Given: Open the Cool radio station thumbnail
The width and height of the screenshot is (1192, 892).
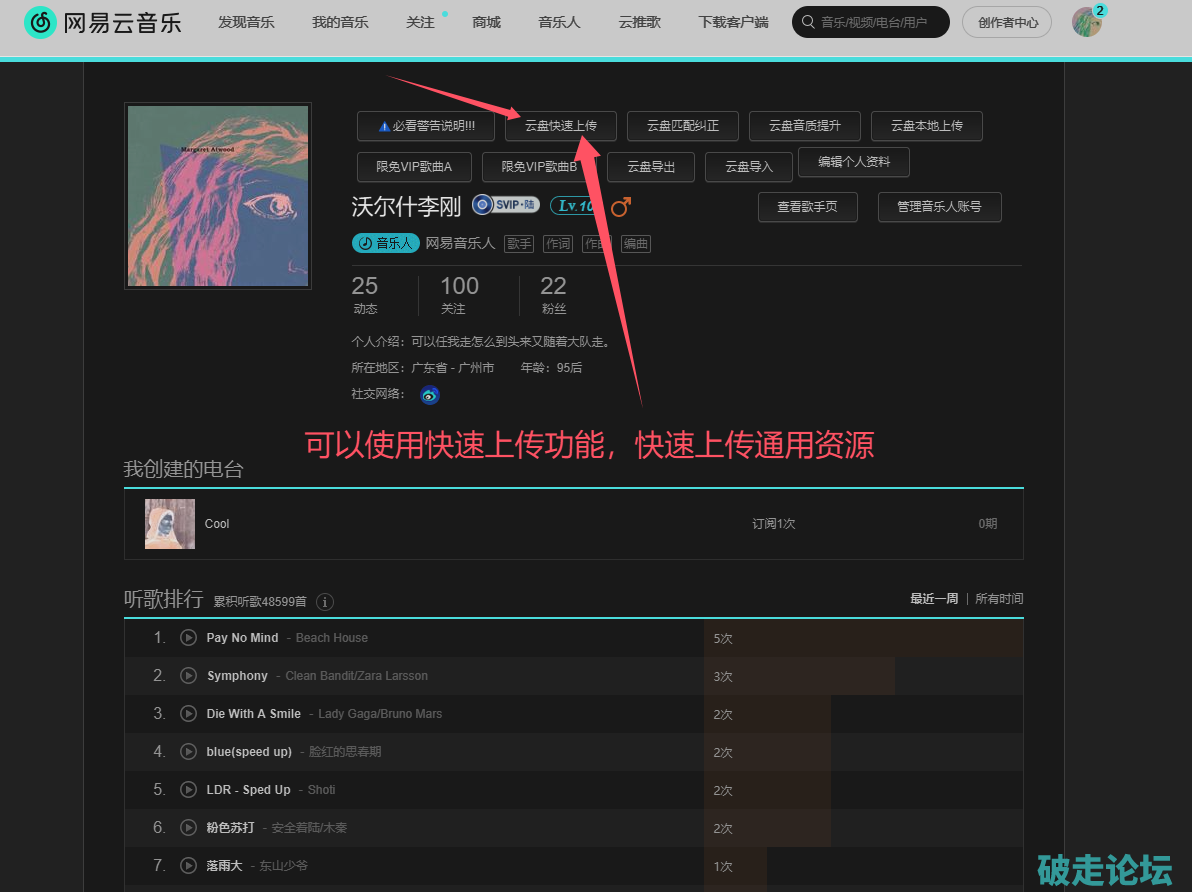Looking at the screenshot, I should click(170, 524).
